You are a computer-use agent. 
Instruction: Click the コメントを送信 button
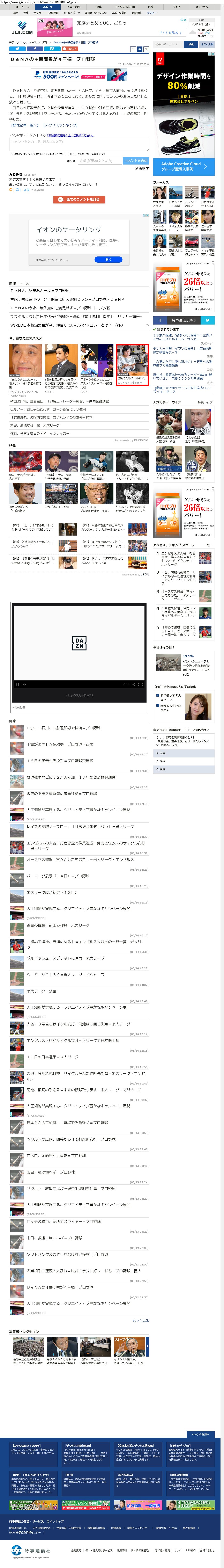[x=136, y=161]
